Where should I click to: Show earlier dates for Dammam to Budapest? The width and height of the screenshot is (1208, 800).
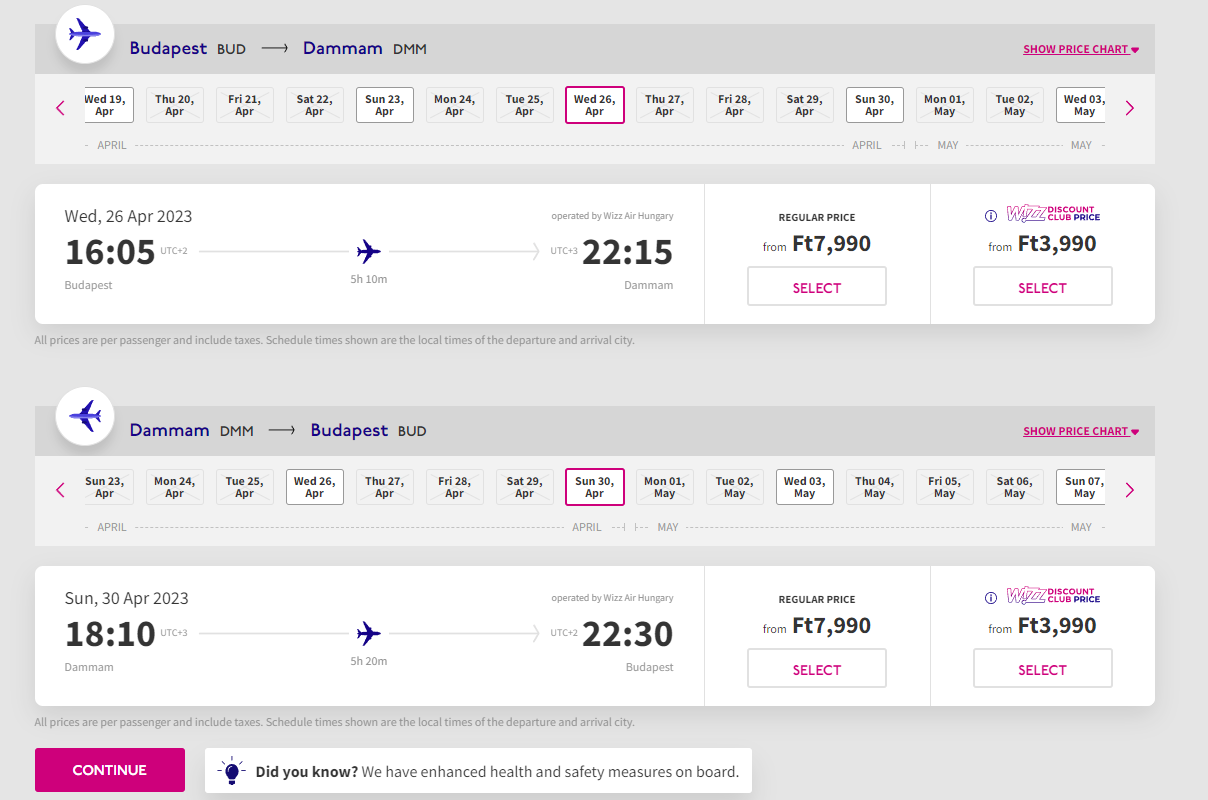click(60, 490)
